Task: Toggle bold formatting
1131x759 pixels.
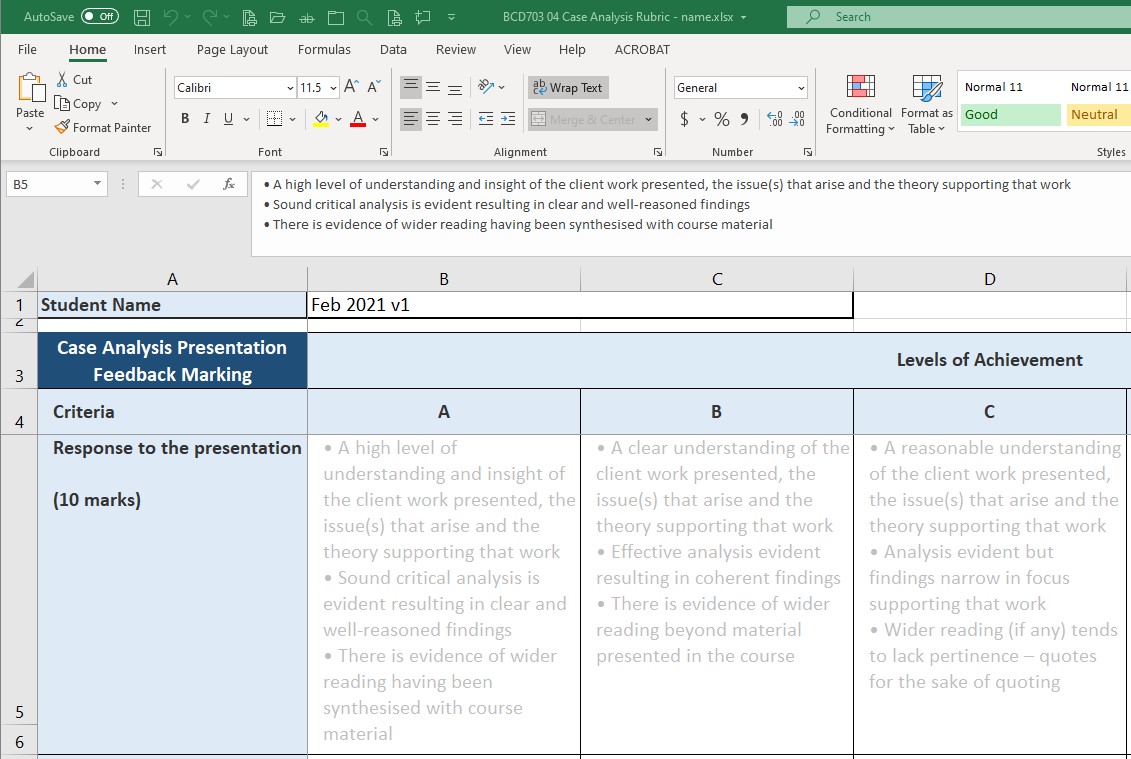Action: [184, 118]
